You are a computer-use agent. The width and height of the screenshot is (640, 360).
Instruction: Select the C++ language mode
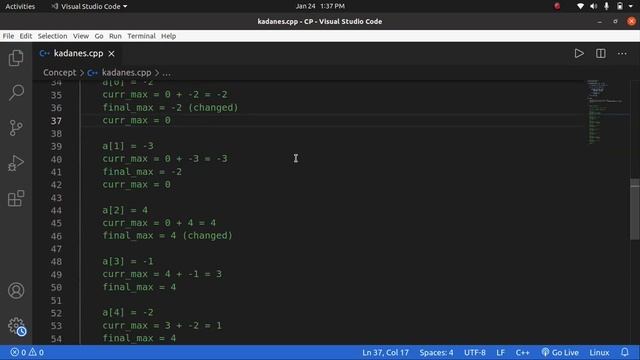click(x=522, y=352)
